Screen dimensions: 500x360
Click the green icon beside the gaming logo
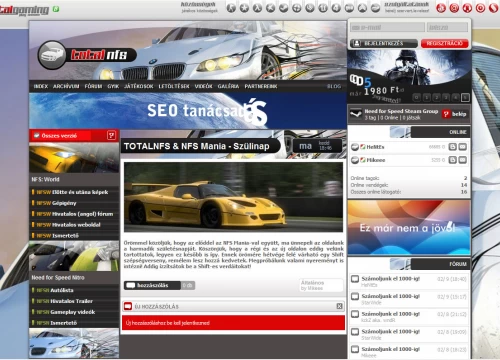point(56,9)
